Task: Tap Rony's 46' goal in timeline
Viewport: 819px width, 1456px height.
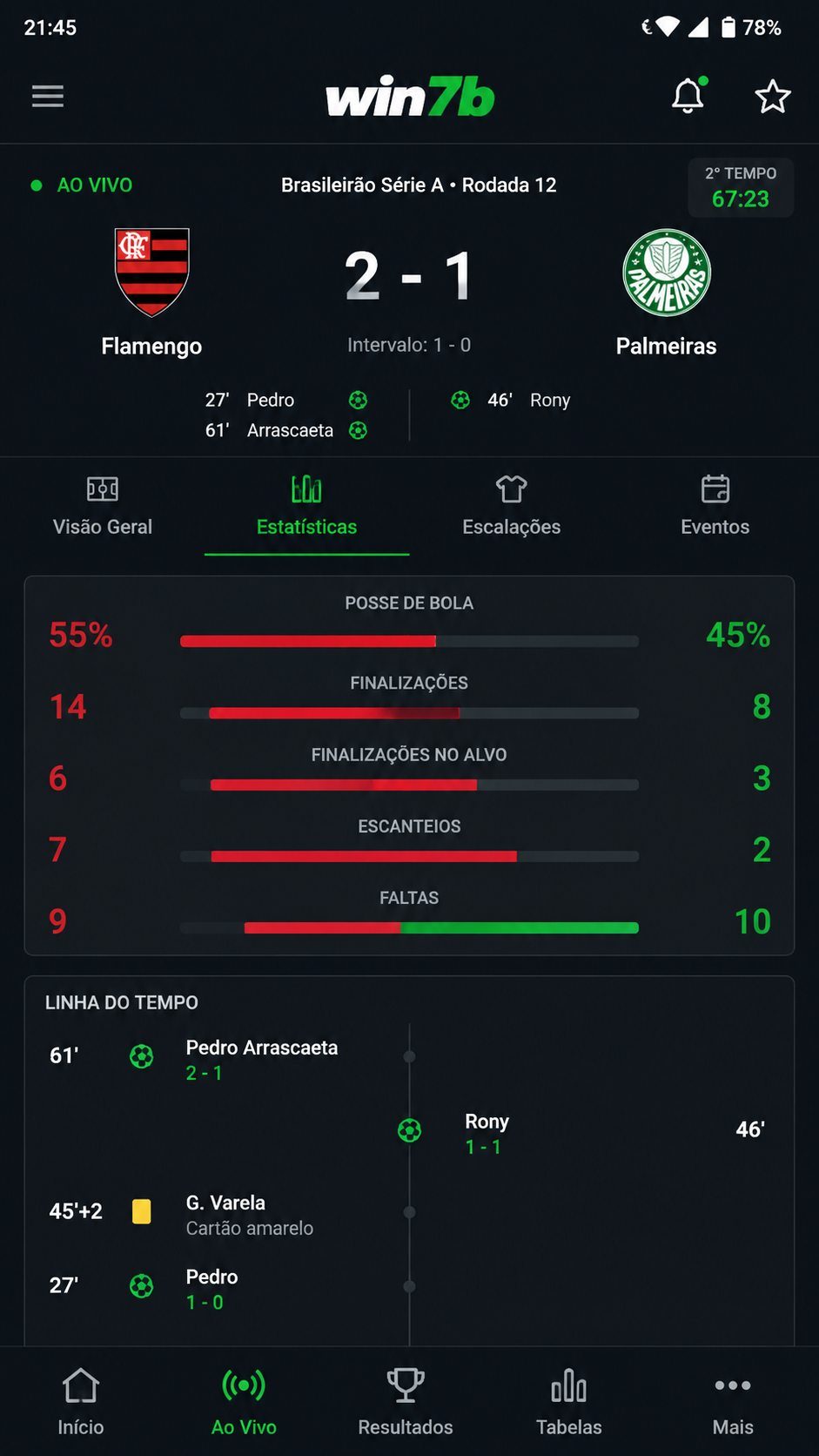Action: (583, 1134)
